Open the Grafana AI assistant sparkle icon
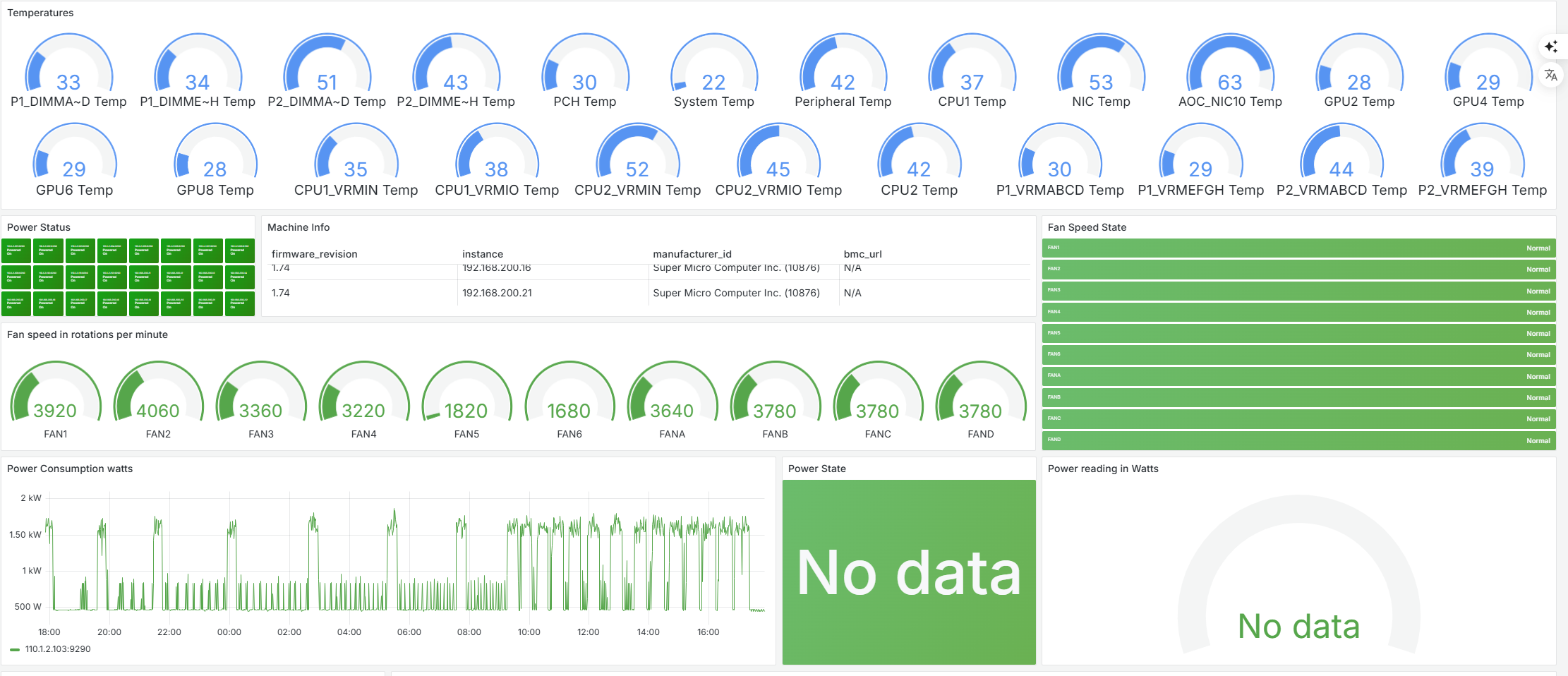This screenshot has width=1568, height=676. tap(1550, 46)
